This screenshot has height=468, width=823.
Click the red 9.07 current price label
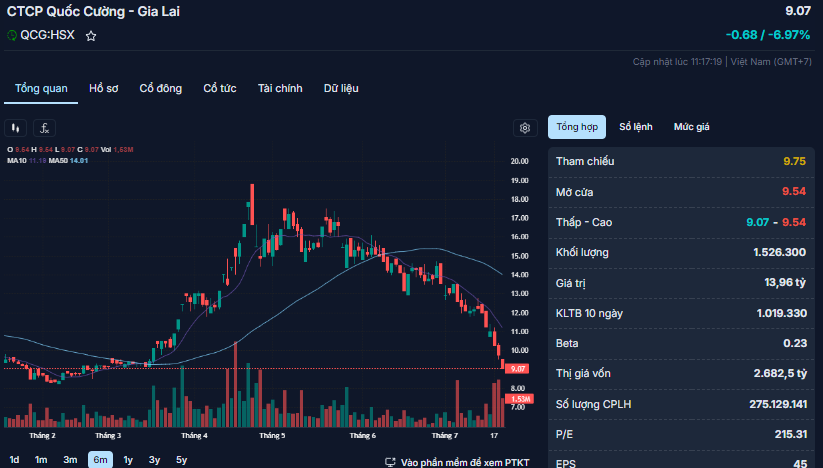pos(518,369)
